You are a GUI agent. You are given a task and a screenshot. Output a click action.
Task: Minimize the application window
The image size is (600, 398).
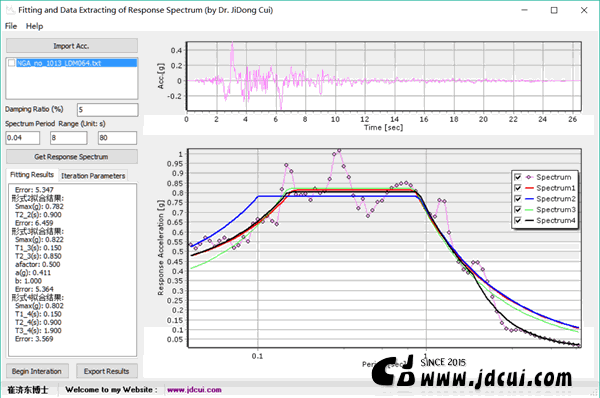point(524,10)
